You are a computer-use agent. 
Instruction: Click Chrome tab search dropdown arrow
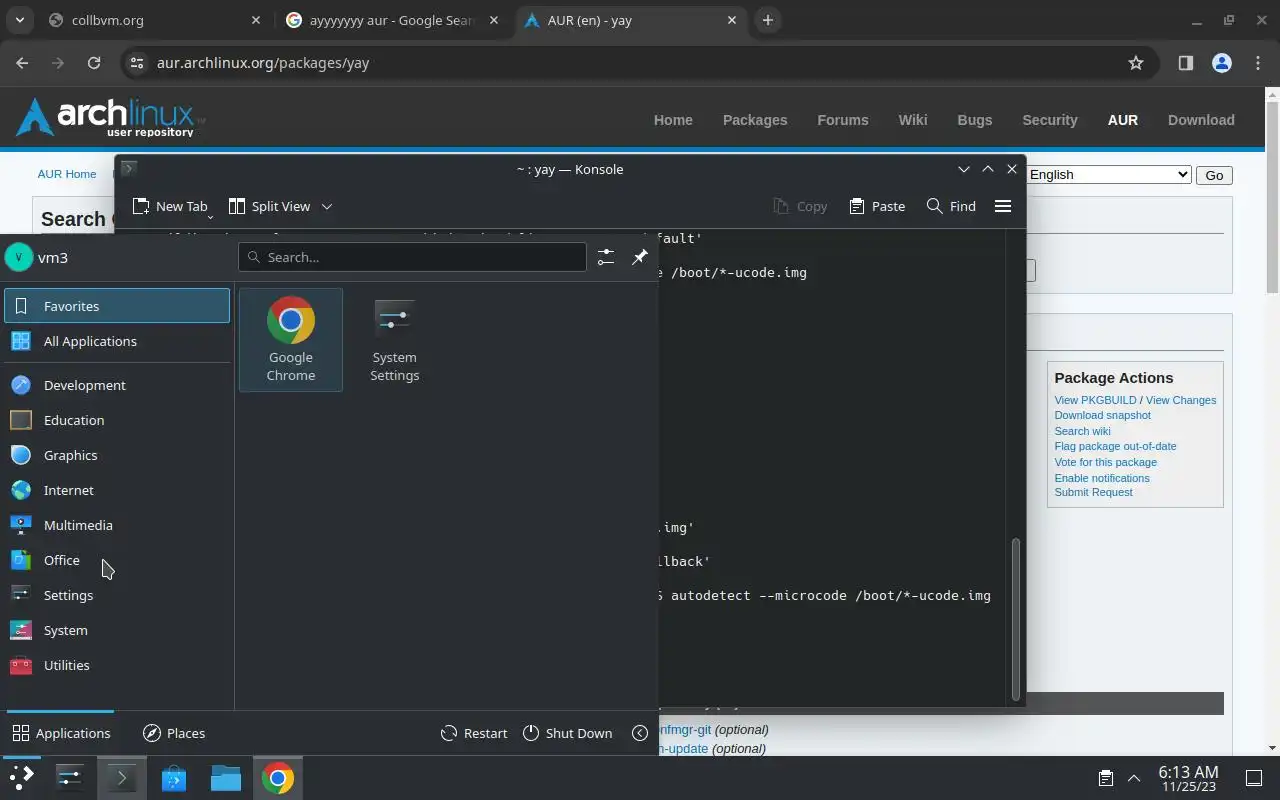click(21, 20)
